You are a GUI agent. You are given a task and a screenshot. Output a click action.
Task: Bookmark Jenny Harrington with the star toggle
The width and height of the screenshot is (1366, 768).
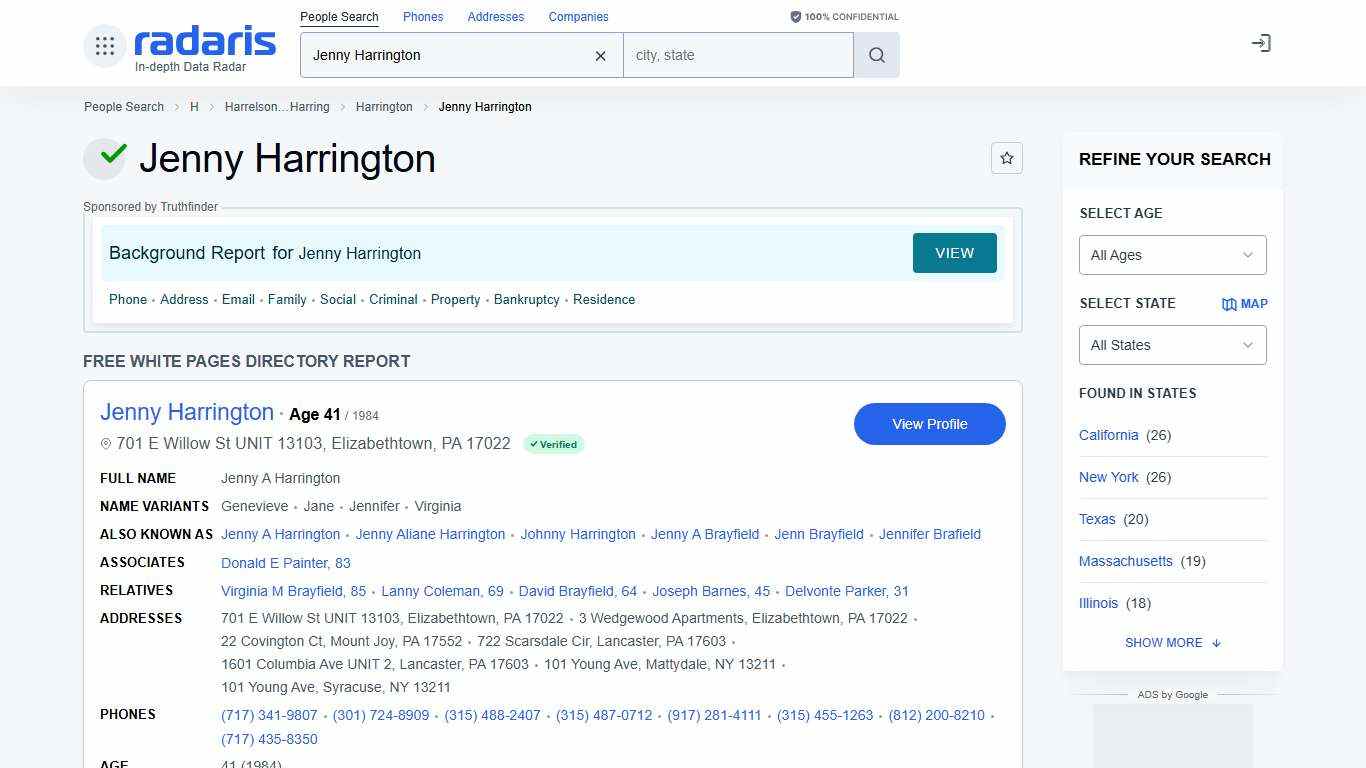(1007, 158)
